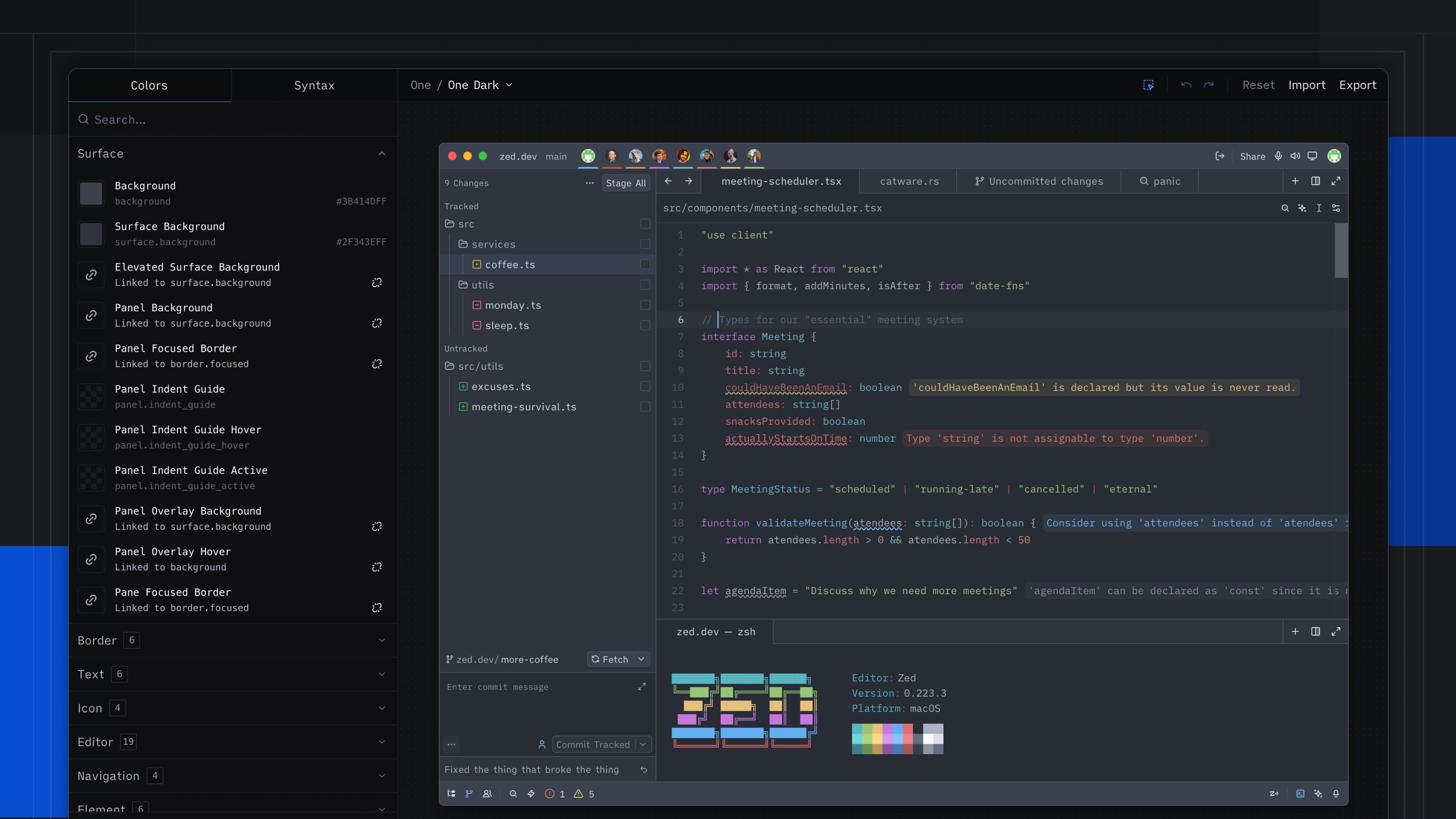Click the notifications bell icon
This screenshot has height=819, width=1456.
click(1336, 794)
